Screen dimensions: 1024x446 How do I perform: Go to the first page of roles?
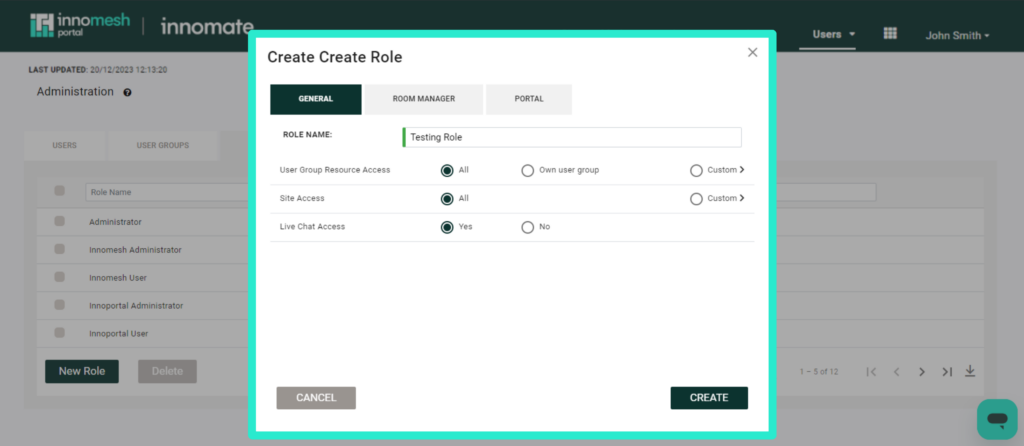click(x=871, y=372)
